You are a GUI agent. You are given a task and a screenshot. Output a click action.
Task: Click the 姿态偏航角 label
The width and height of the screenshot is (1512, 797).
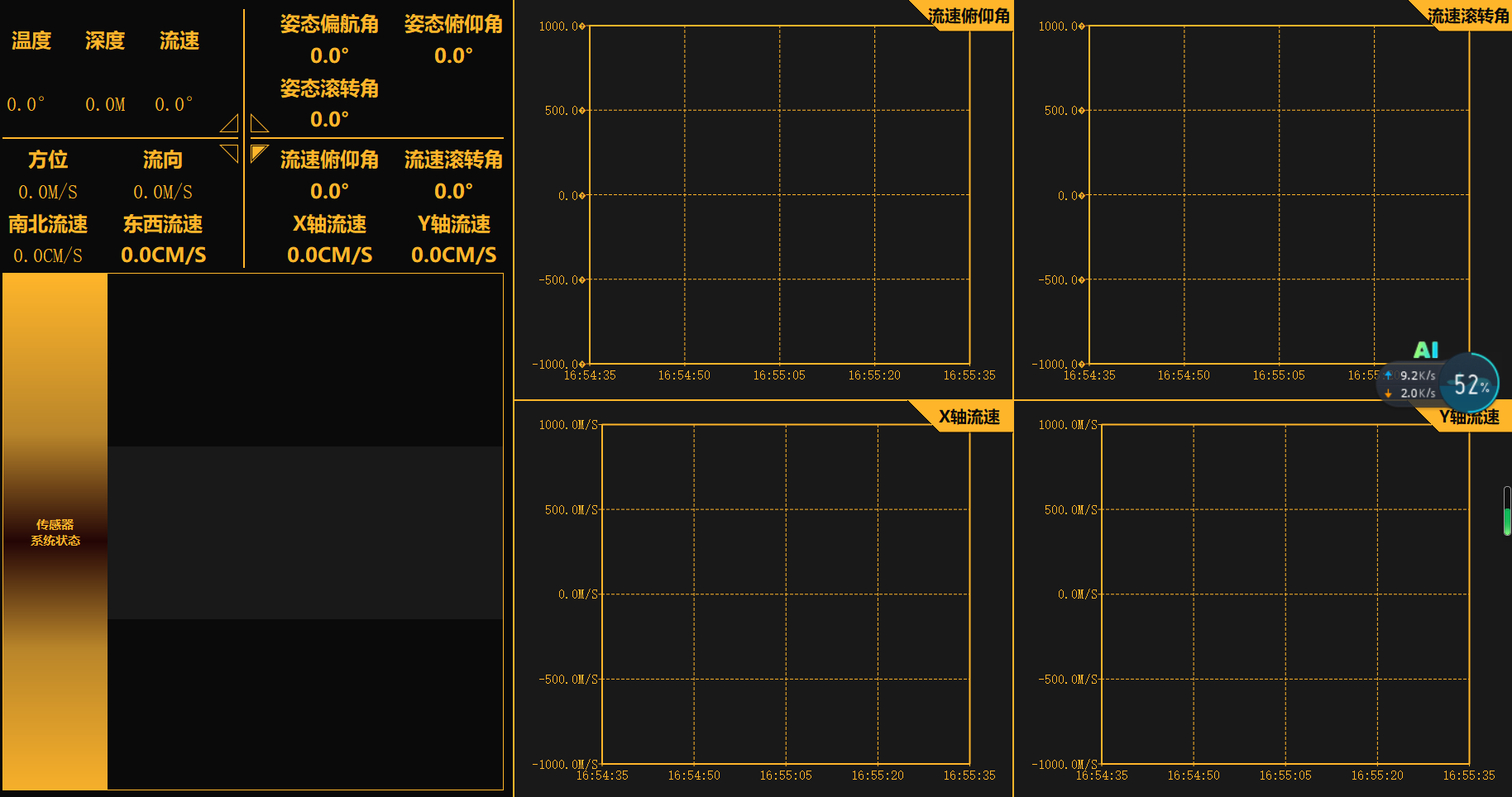(329, 24)
